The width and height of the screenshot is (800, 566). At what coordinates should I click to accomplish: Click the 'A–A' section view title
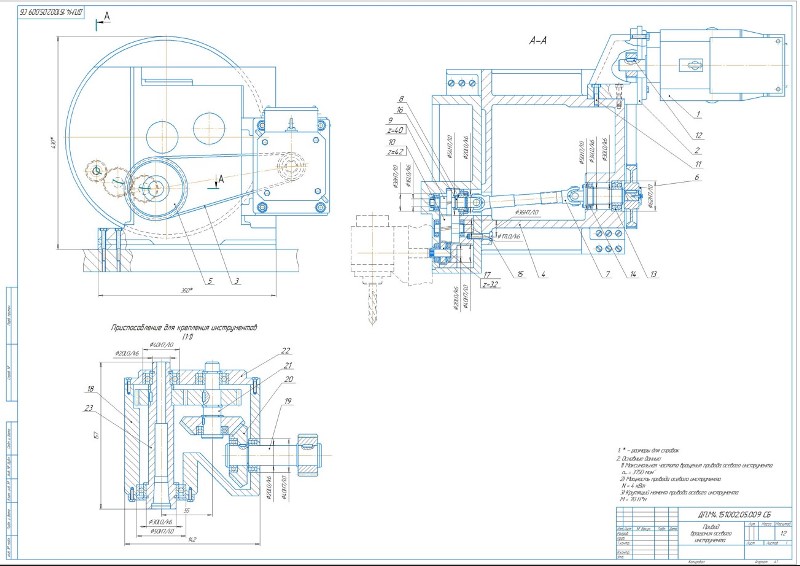tap(538, 40)
